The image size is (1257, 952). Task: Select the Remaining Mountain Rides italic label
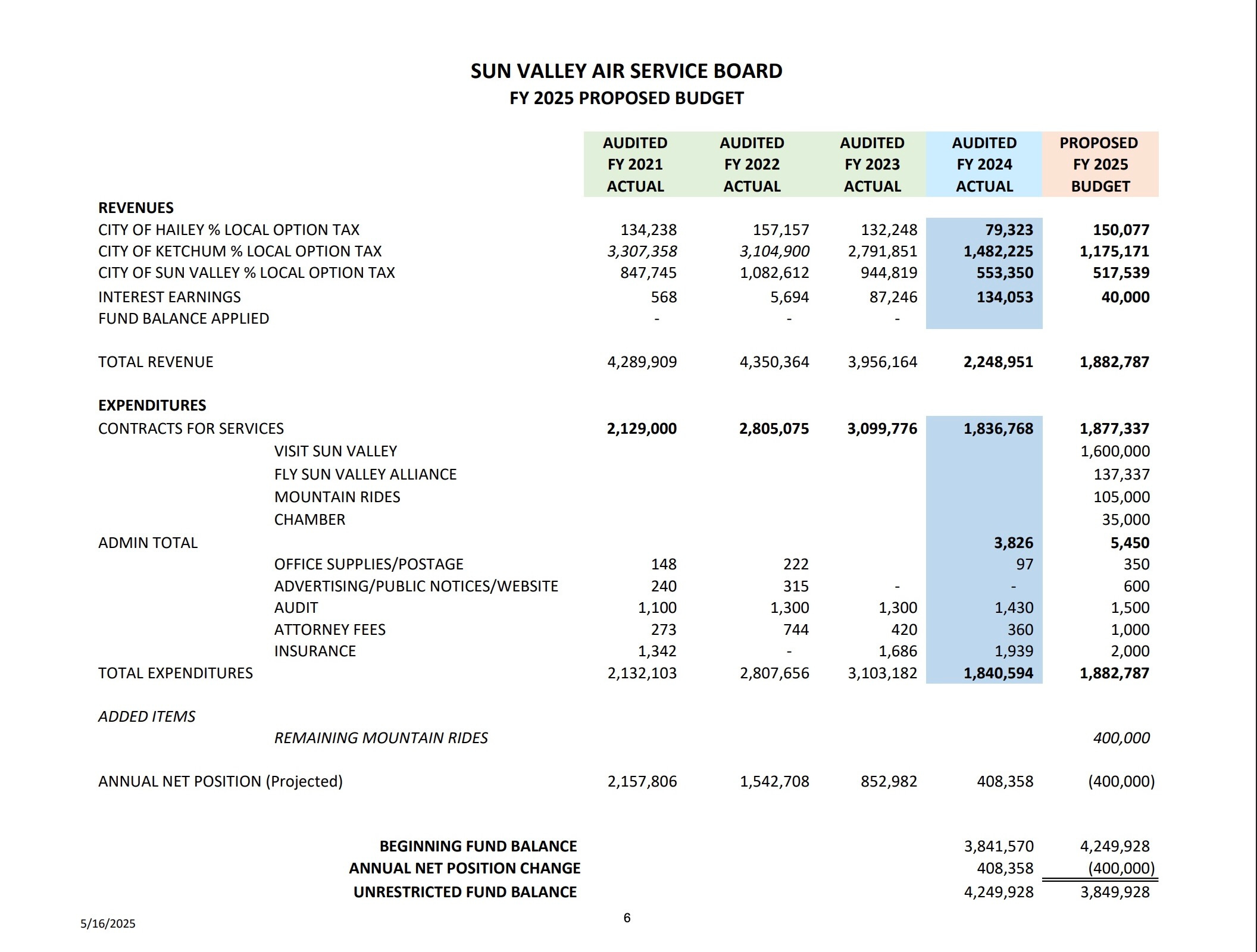(380, 738)
